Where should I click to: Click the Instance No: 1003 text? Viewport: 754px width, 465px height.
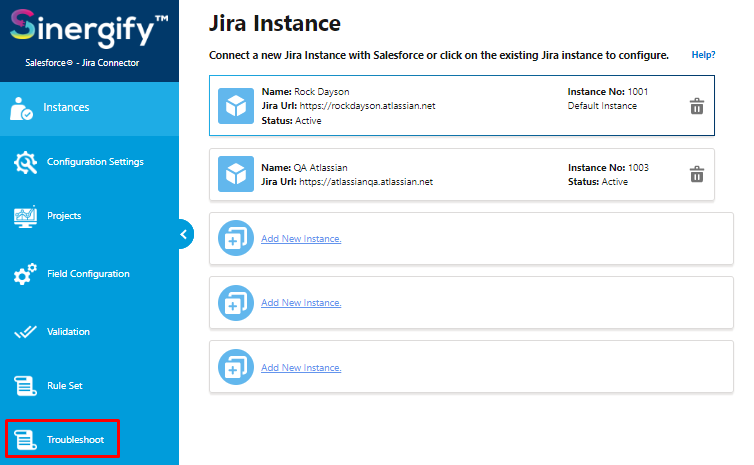pyautogui.click(x=608, y=167)
